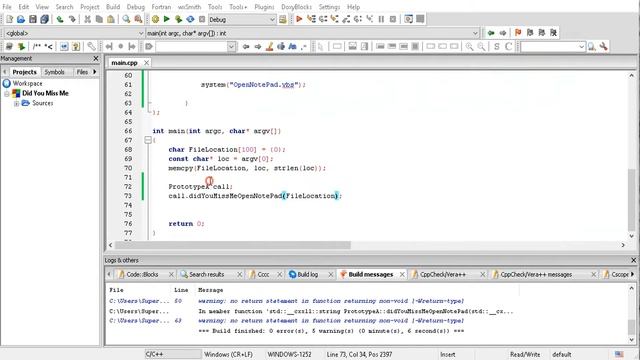Collapse the Did You Miss Me project
The height and width of the screenshot is (360, 640).
[x=7, y=93]
